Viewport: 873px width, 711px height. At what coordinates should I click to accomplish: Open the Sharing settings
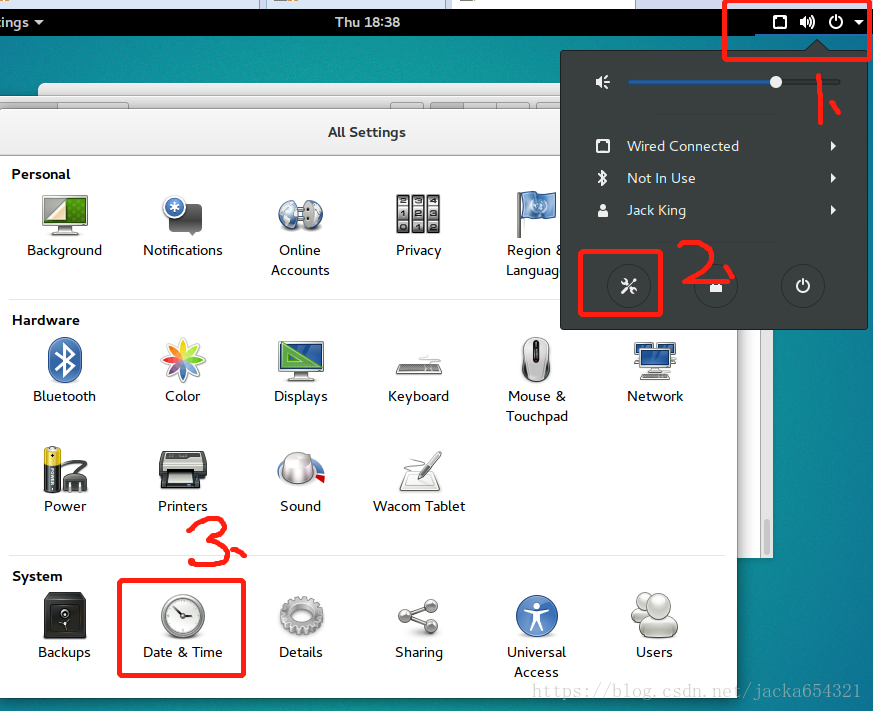[419, 629]
